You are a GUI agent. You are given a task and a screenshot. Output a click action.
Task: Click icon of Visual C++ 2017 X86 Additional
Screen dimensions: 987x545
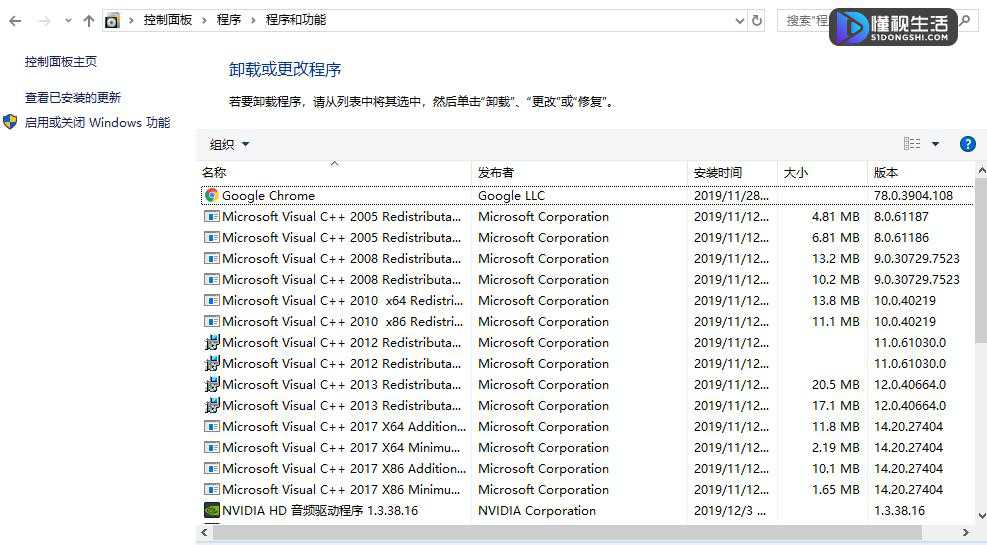tap(212, 468)
